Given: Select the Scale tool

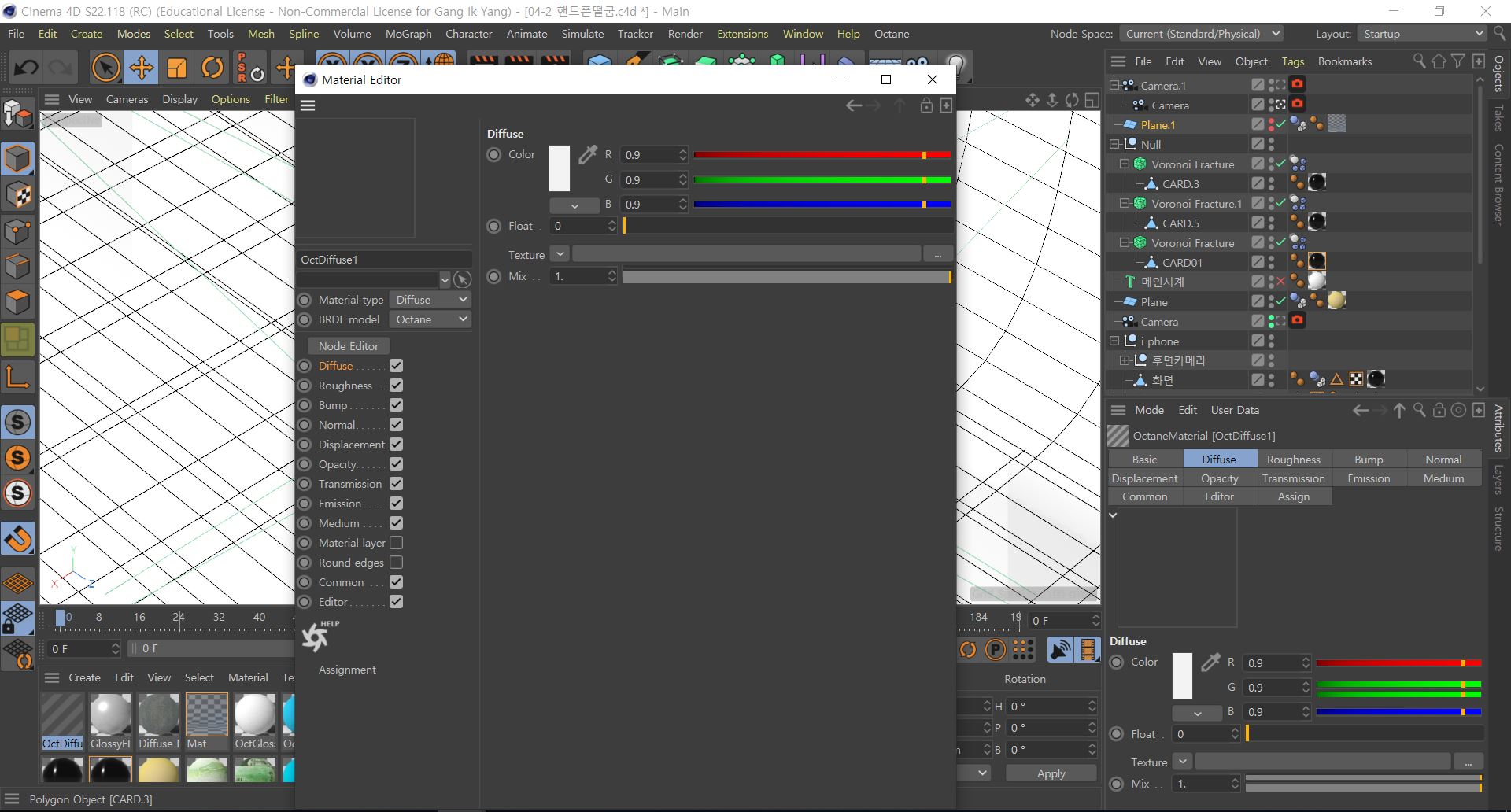Looking at the screenshot, I should [x=177, y=68].
